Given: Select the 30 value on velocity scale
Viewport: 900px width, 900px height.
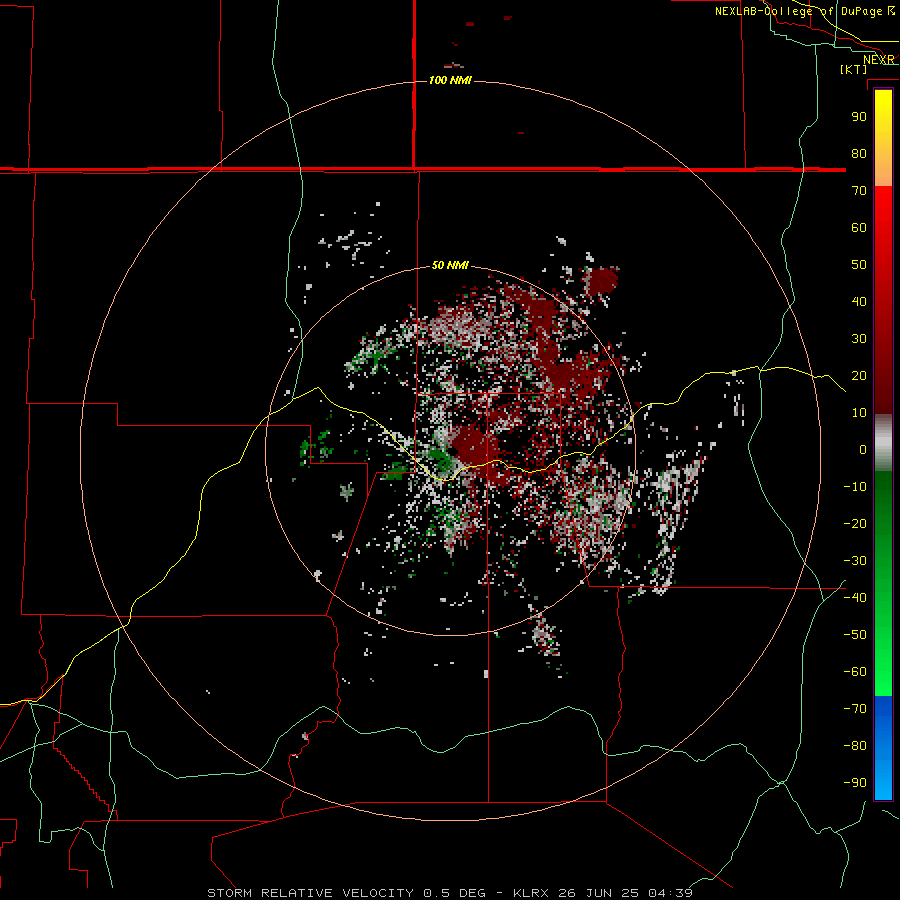Looking at the screenshot, I should (859, 339).
